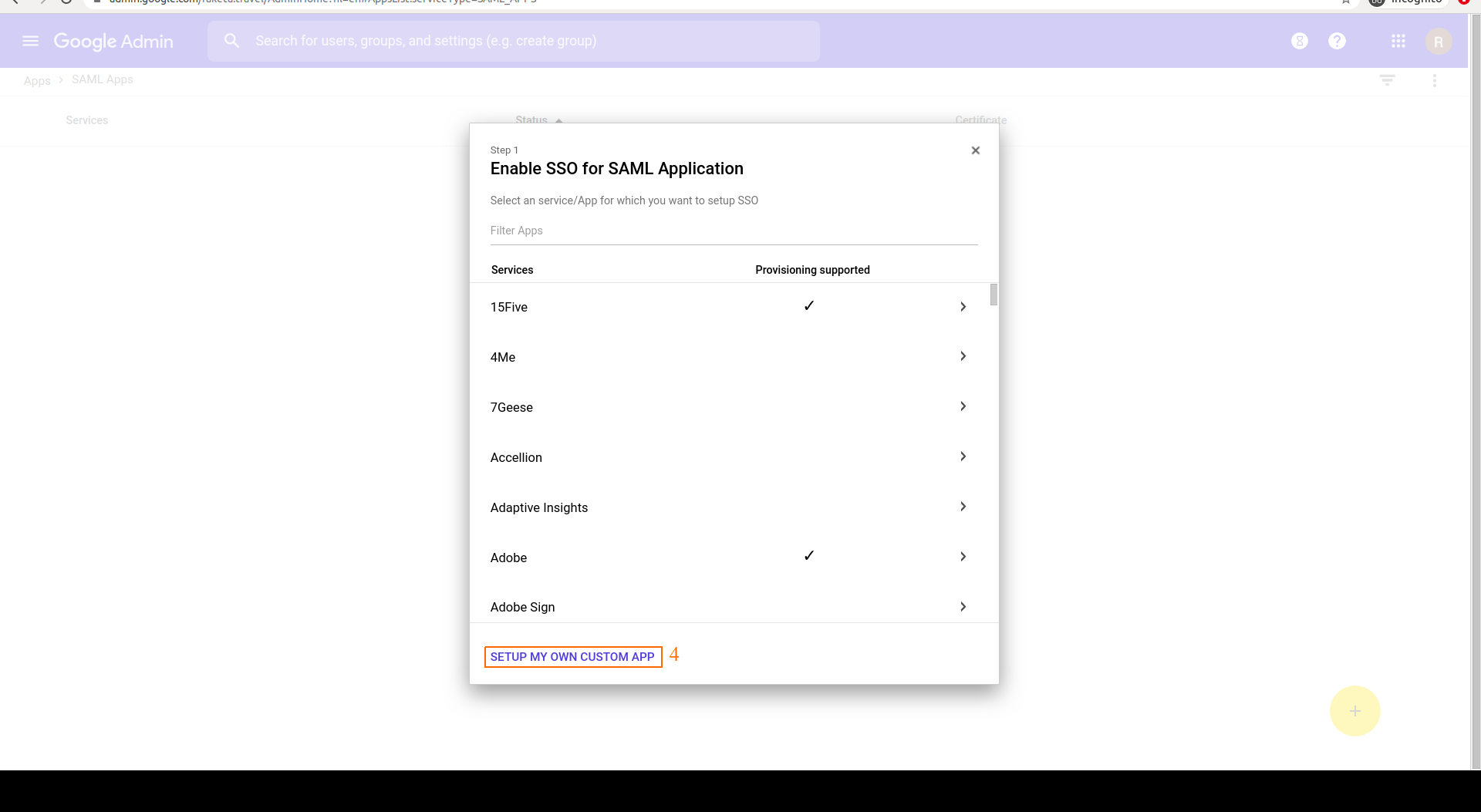This screenshot has height=812, width=1481.
Task: Select the Adobe service
Action: pos(509,558)
